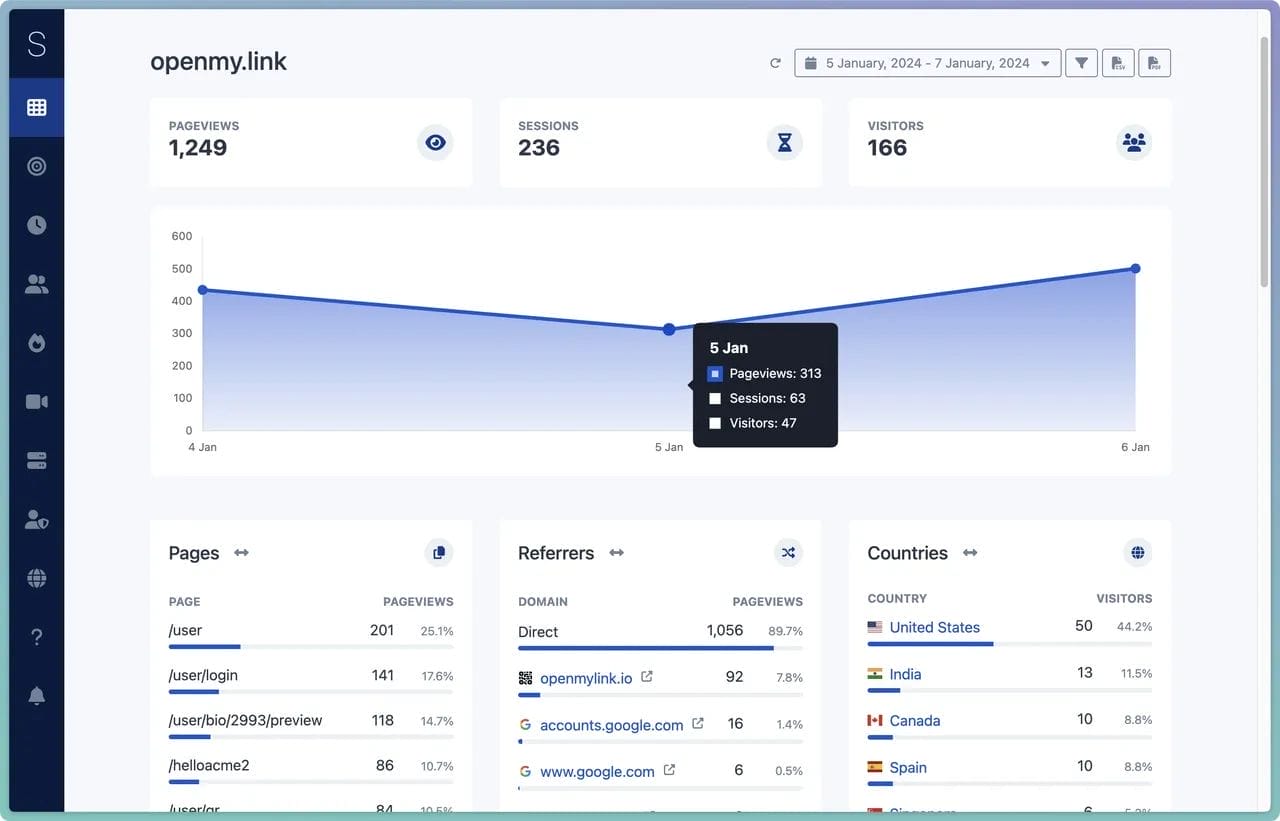Viewport: 1280px width, 821px height.
Task: Click the 6 Jan data point on chart
Action: pos(1135,268)
